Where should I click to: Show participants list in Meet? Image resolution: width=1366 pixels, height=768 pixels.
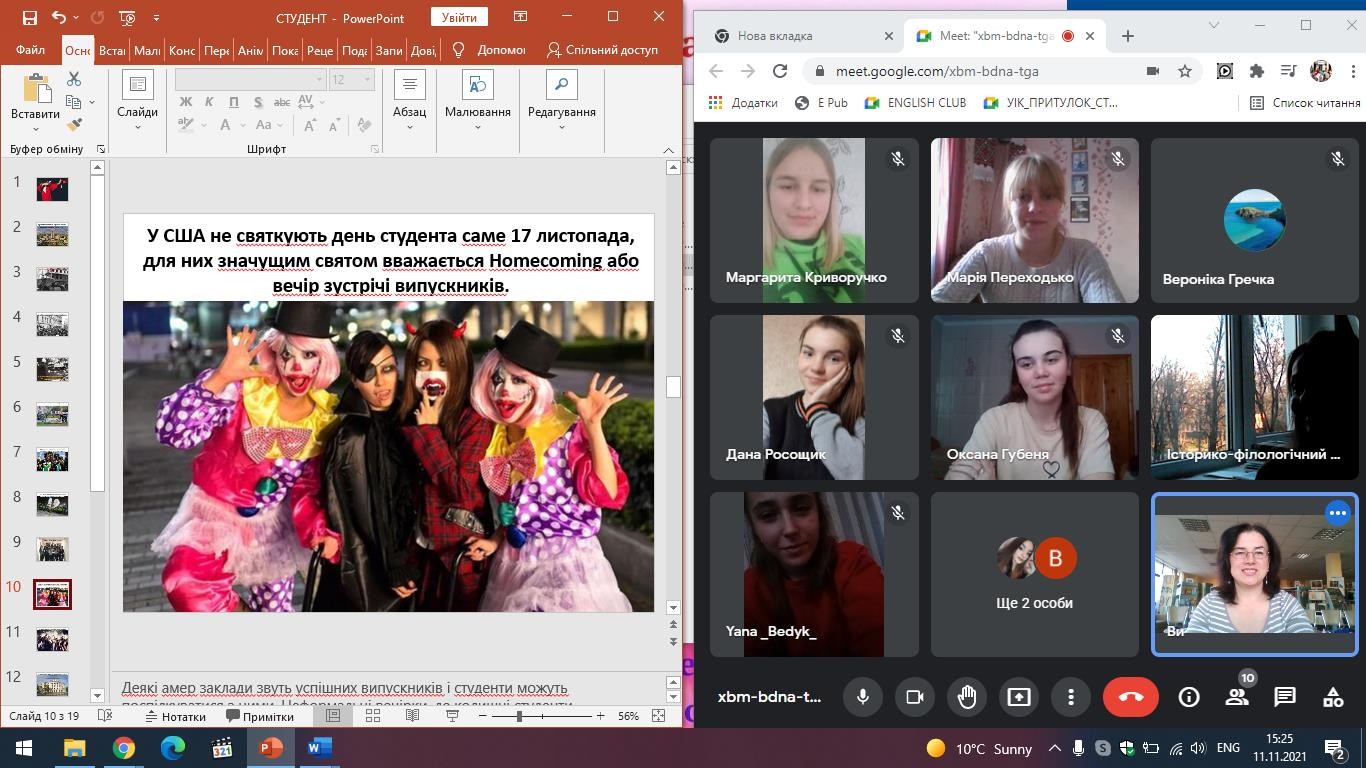click(x=1237, y=697)
